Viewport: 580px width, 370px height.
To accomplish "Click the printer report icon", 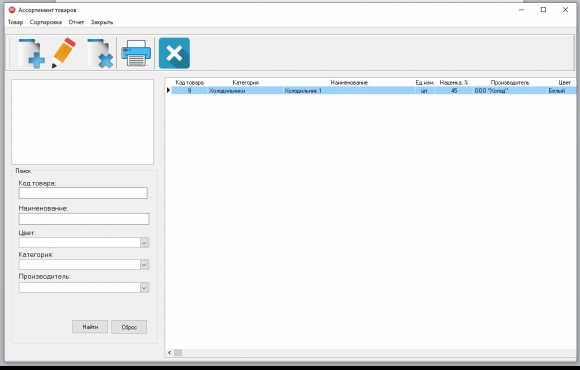I will pos(136,53).
